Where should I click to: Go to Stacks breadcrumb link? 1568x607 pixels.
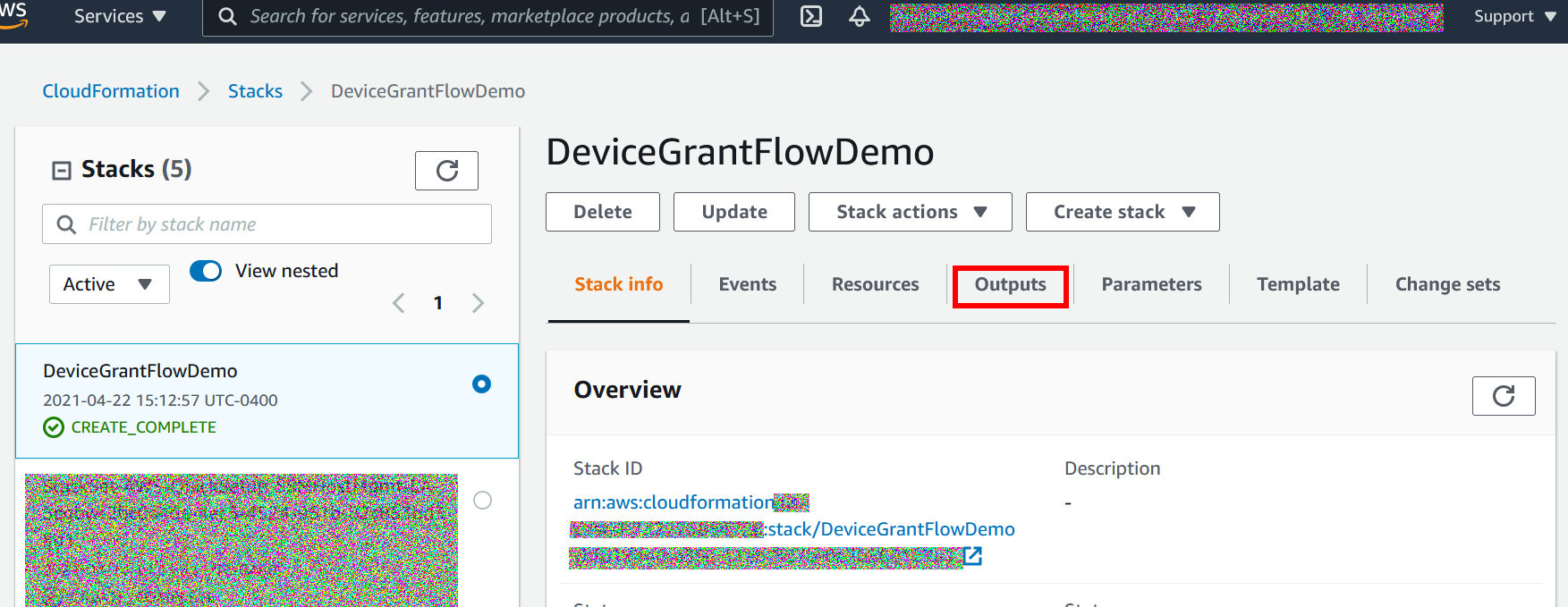255,91
